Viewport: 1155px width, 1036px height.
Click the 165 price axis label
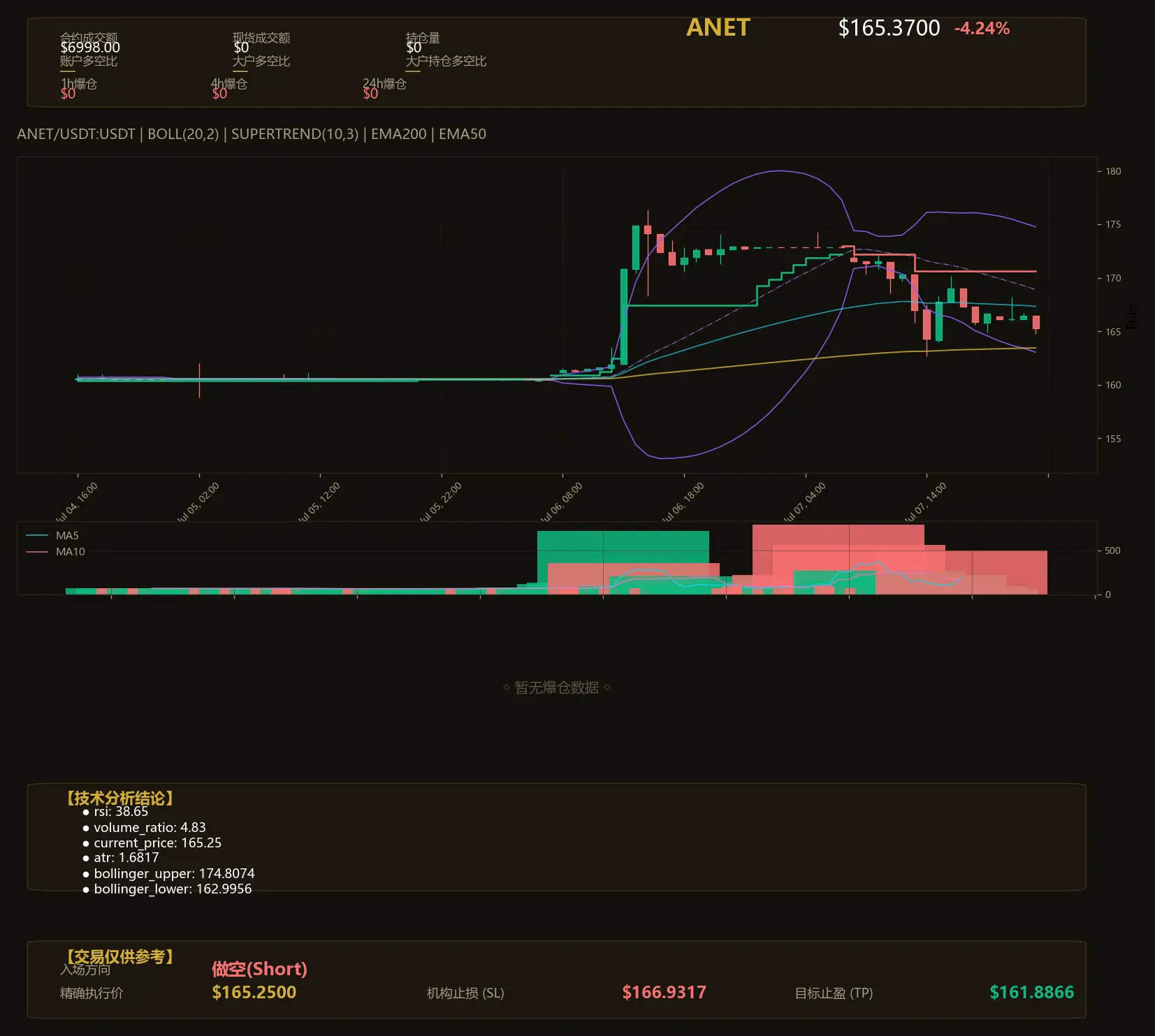[1113, 332]
